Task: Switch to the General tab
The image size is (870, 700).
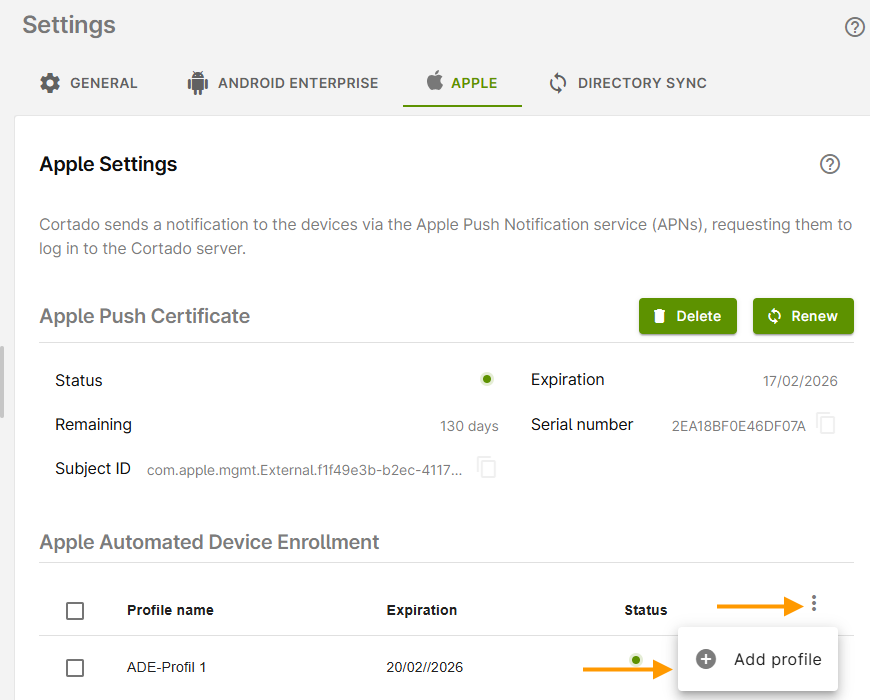Action: [89, 83]
